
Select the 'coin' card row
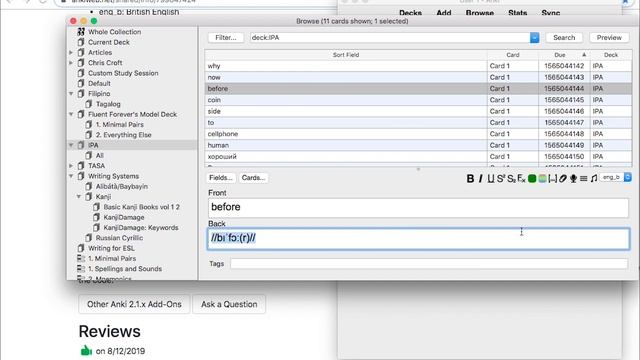click(x=418, y=100)
